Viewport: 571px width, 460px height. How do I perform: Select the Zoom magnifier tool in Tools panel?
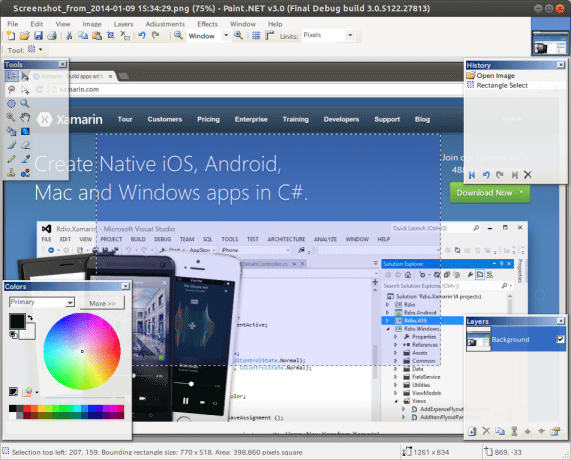click(x=25, y=104)
